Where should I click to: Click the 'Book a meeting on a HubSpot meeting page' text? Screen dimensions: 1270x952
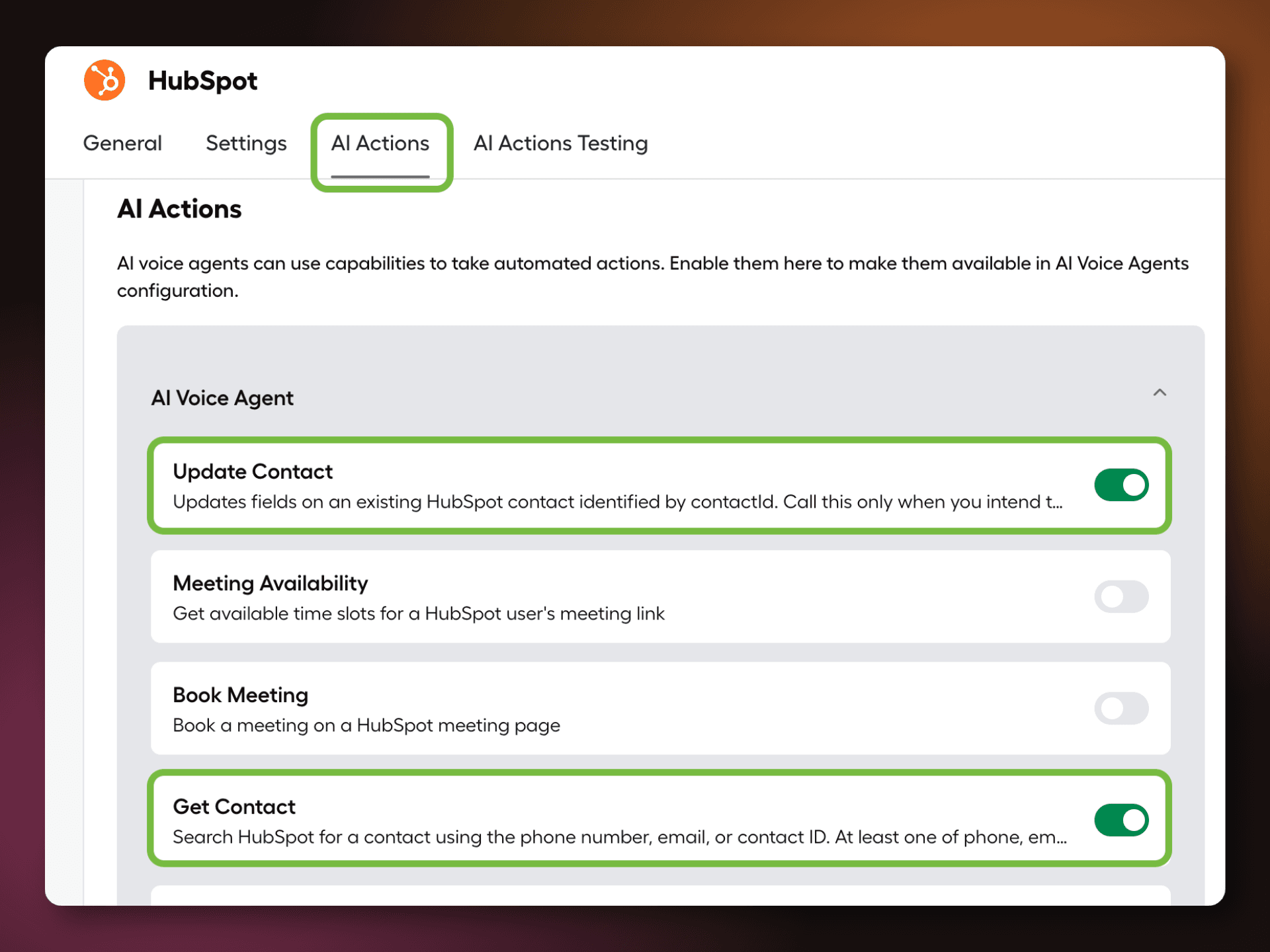(366, 726)
